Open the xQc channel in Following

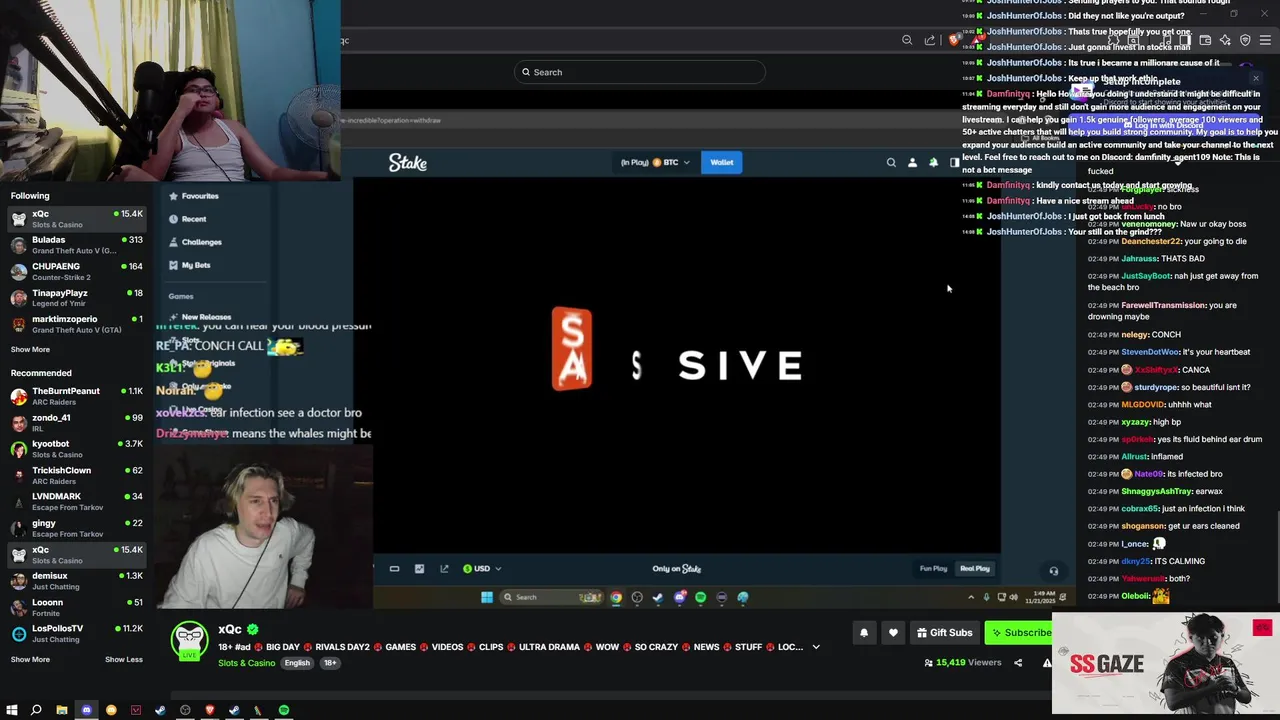point(77,219)
